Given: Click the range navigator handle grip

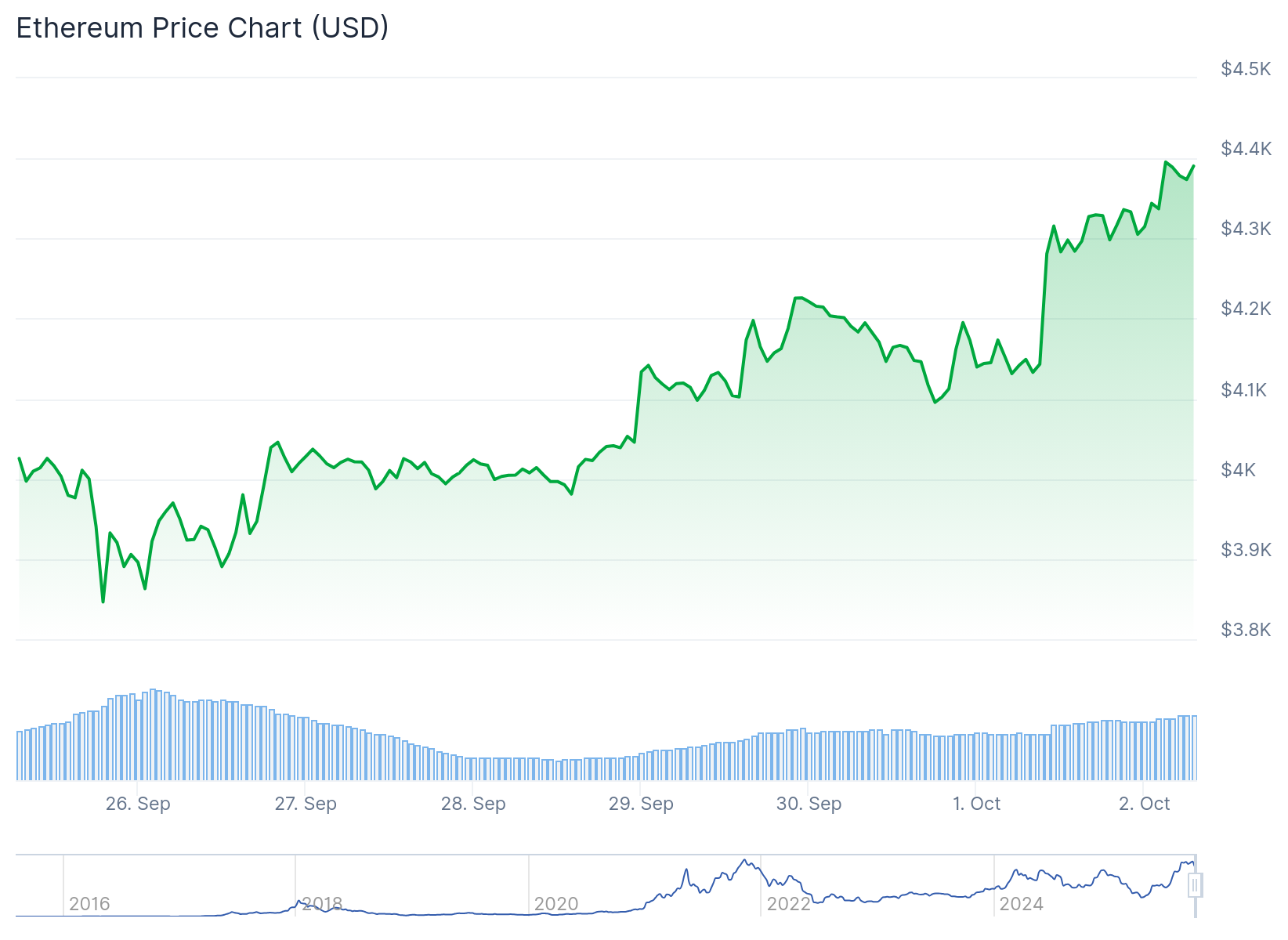Looking at the screenshot, I should pos(1195,886).
